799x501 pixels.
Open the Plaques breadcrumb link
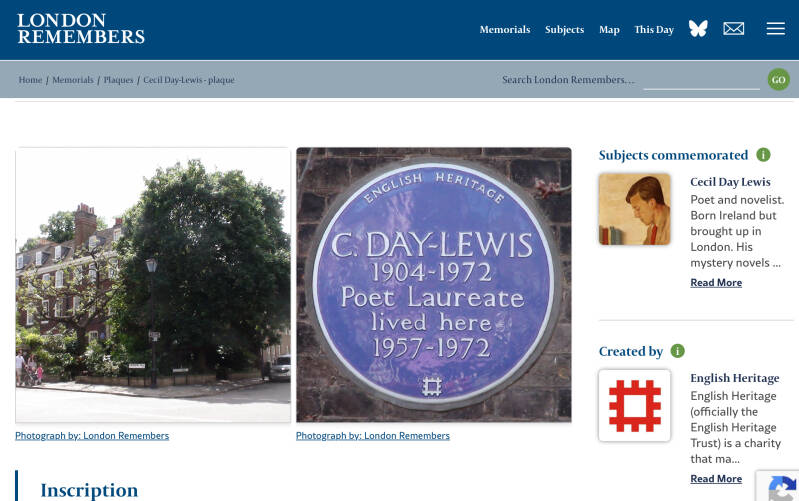coord(118,80)
